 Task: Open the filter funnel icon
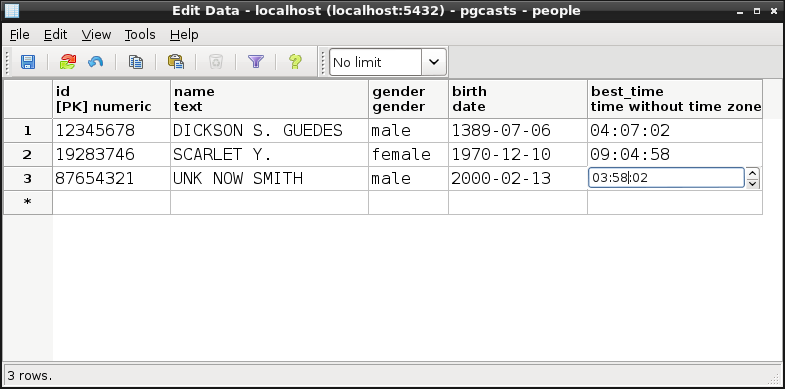click(256, 62)
